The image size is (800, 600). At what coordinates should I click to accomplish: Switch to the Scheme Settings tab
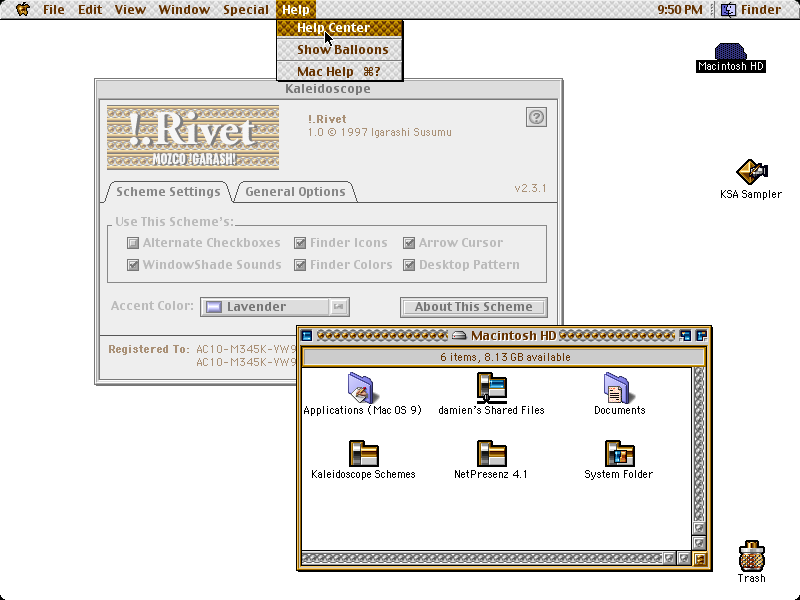click(168, 192)
